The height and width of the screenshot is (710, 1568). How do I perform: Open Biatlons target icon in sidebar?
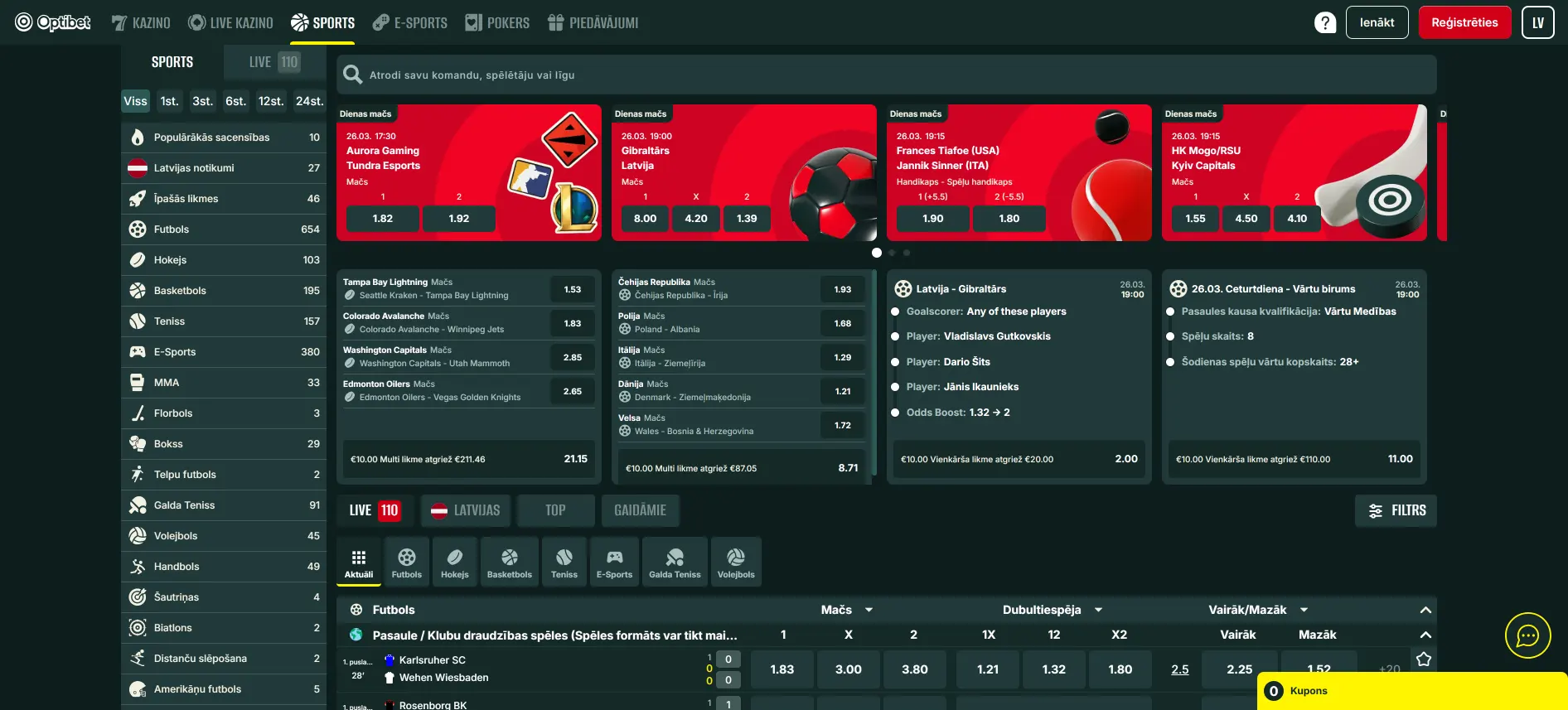click(x=138, y=628)
